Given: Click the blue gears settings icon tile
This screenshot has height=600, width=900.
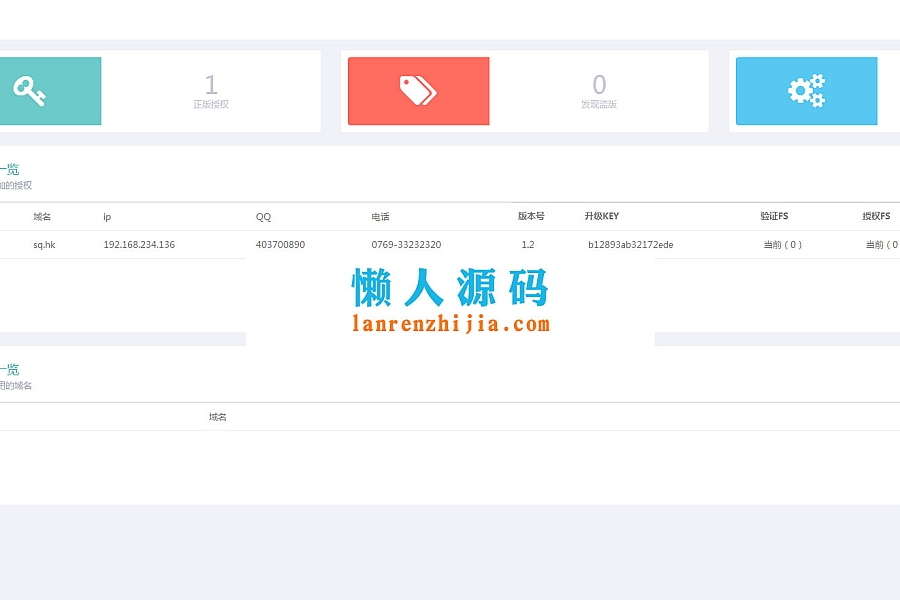Looking at the screenshot, I should pos(806,91).
